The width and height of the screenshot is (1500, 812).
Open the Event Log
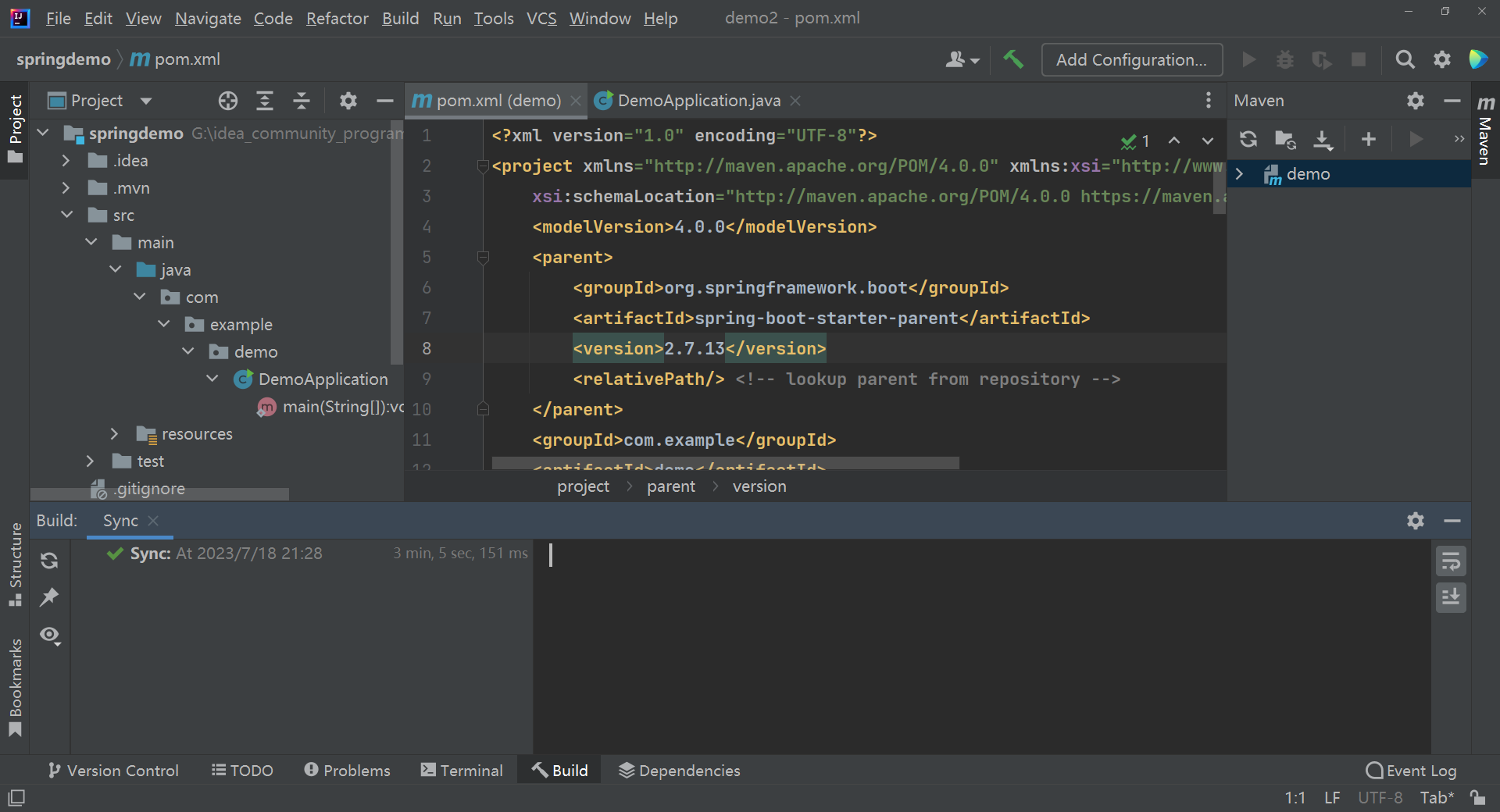click(1411, 771)
